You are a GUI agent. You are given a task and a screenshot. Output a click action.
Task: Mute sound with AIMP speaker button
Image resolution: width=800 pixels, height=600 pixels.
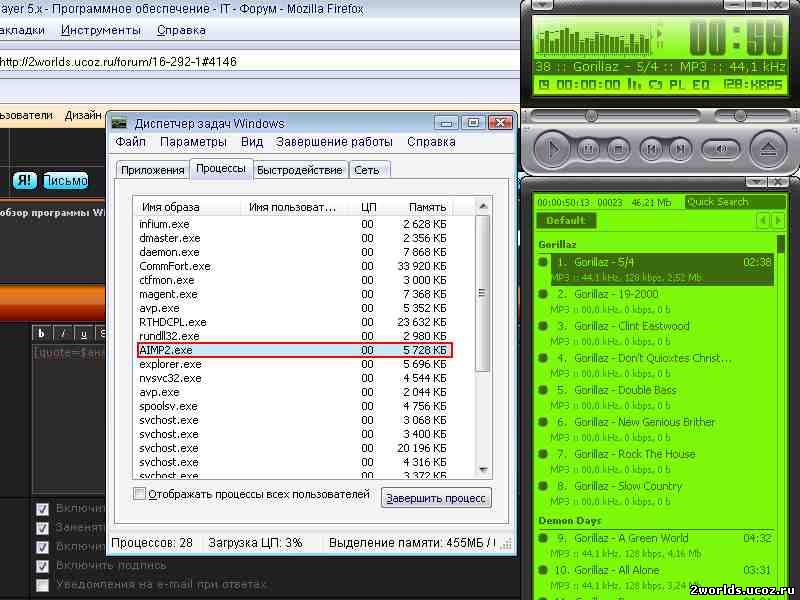click(x=720, y=149)
